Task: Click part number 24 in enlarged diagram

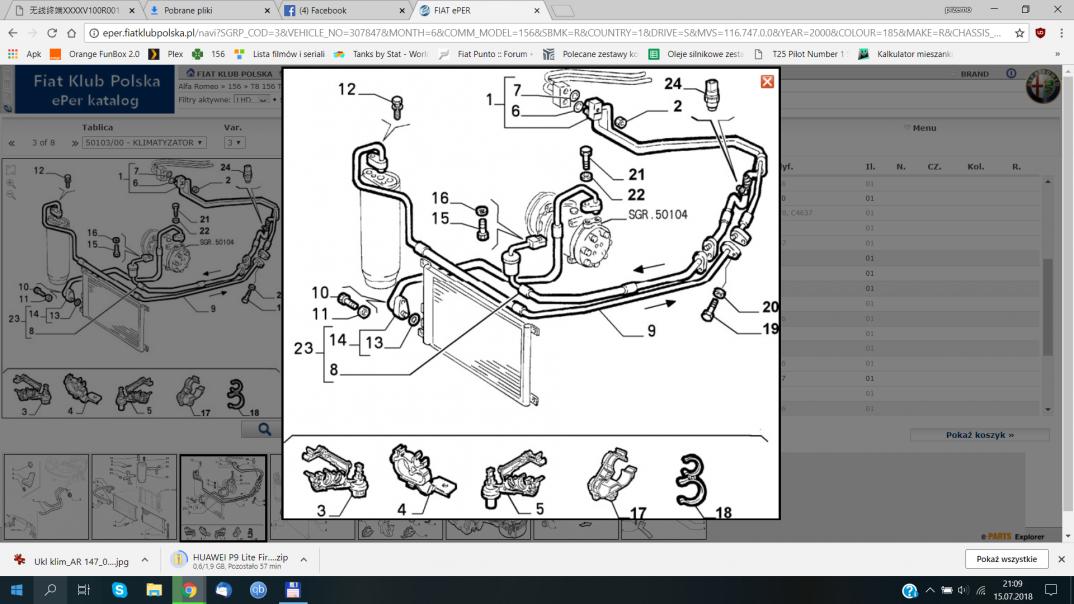Action: coord(673,84)
